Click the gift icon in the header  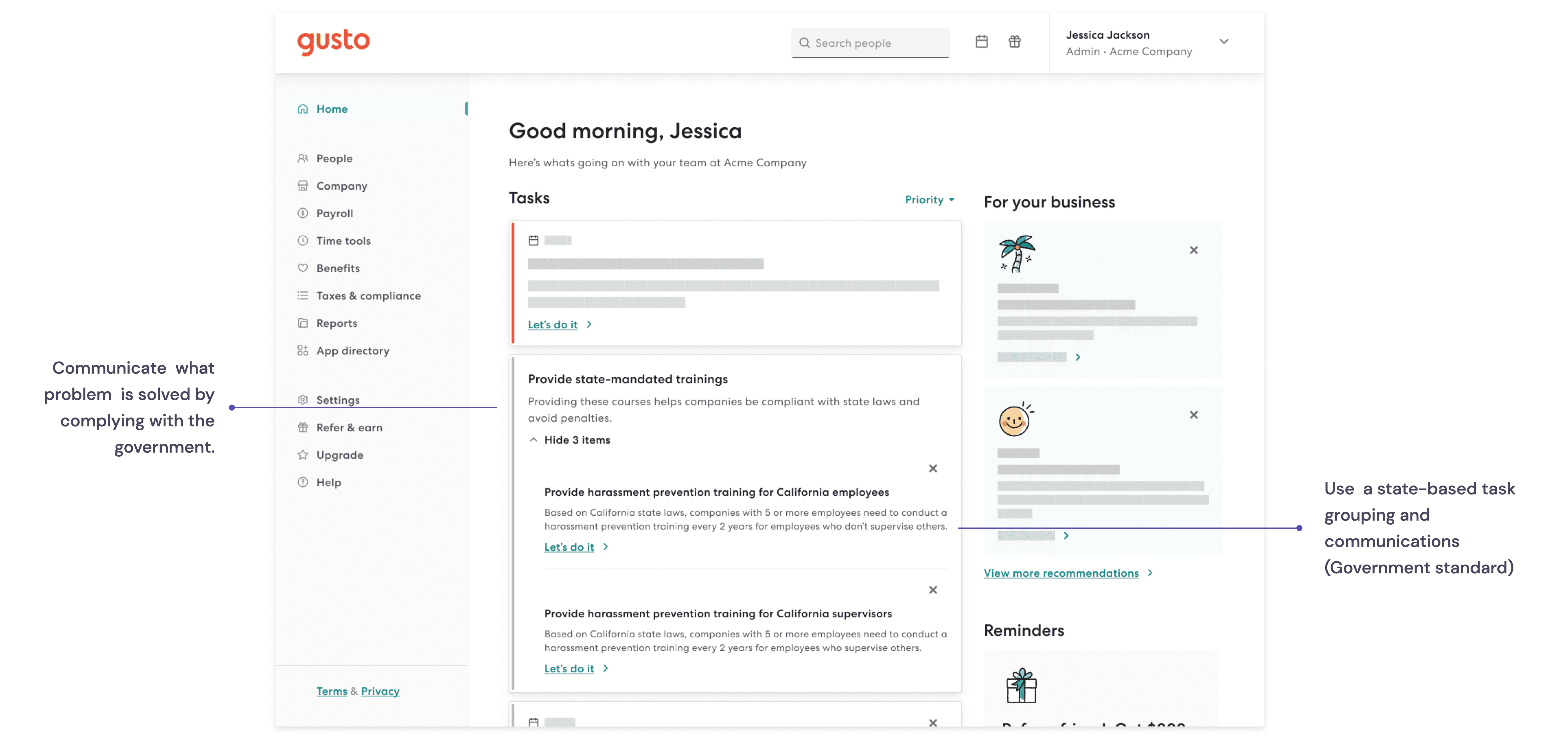tap(1014, 41)
